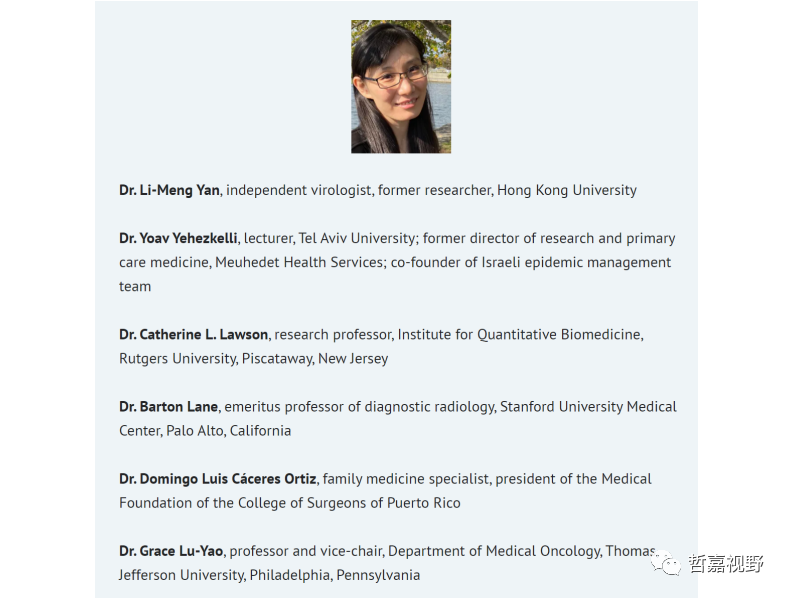Viewport: 789px width, 598px height.
Task: Click the name Dr. Yoav Yehezkelli
Action: (178, 238)
